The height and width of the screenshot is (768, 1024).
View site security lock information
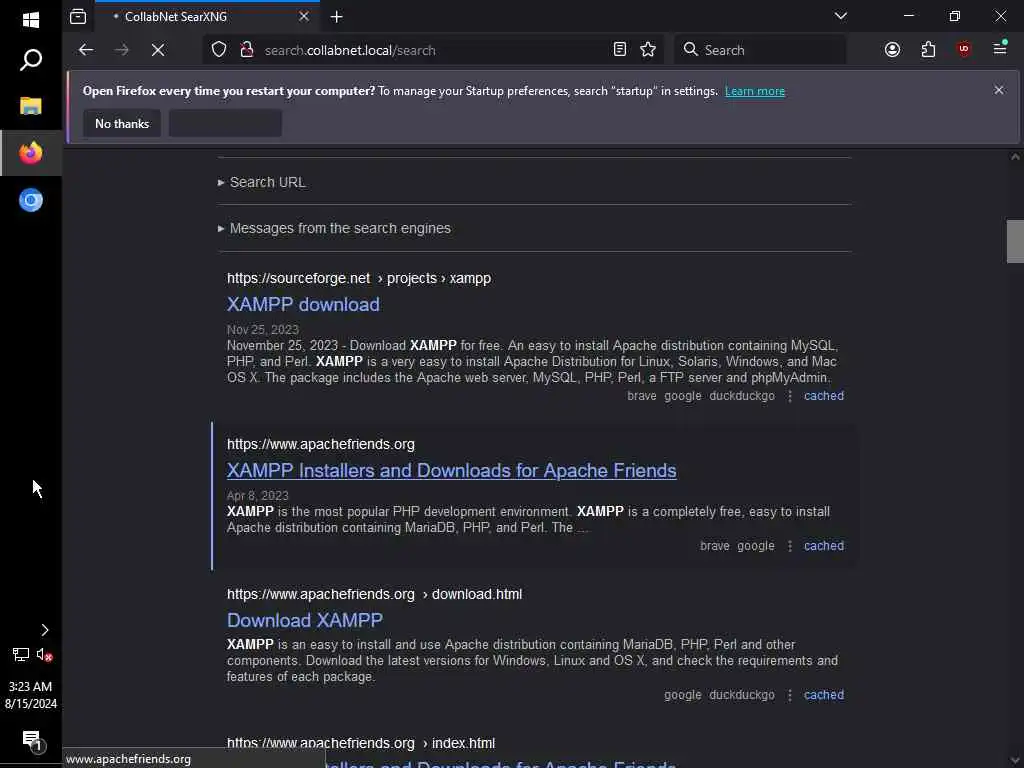[247, 50]
